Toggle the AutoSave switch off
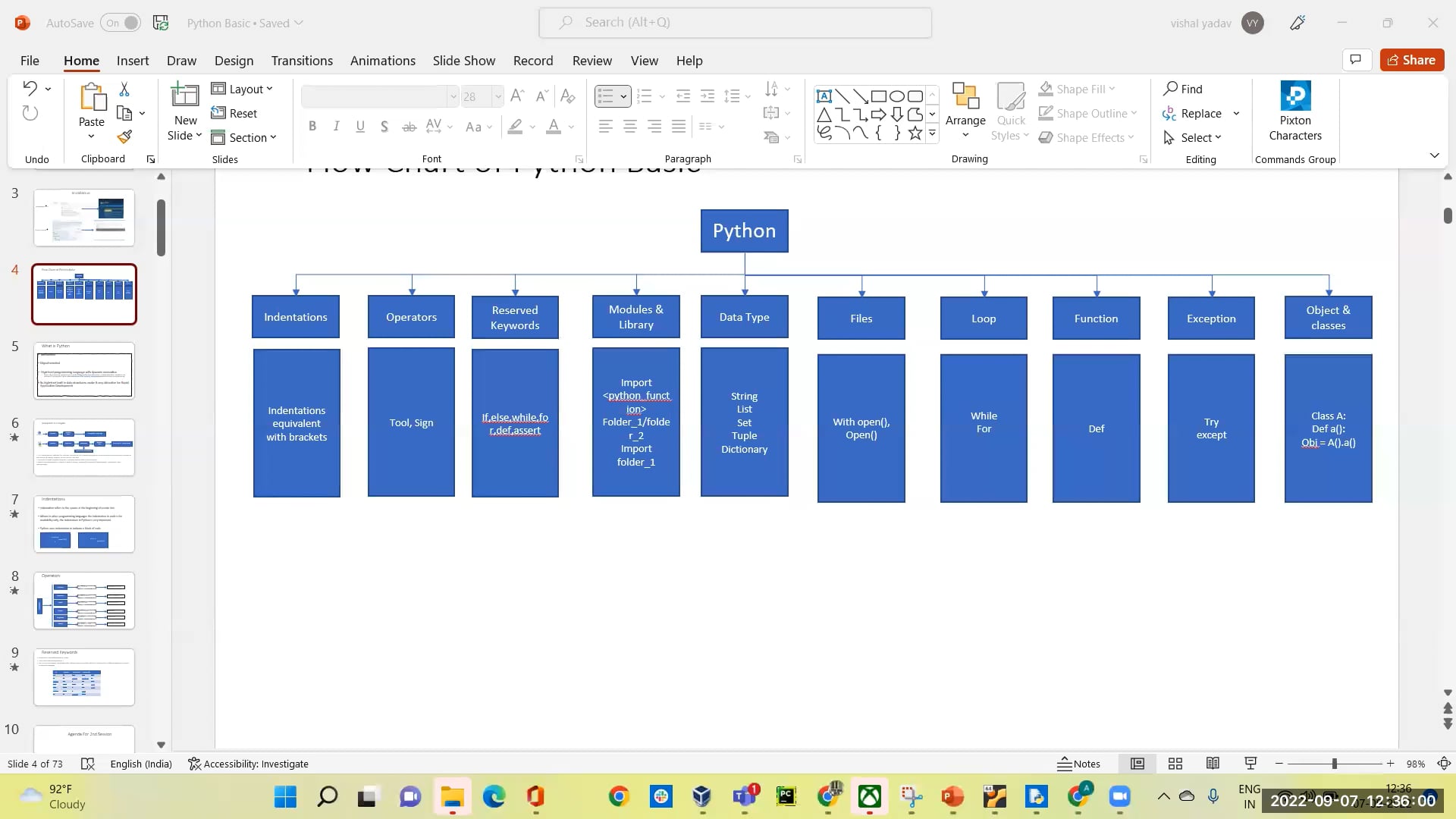The width and height of the screenshot is (1456, 819). point(122,23)
